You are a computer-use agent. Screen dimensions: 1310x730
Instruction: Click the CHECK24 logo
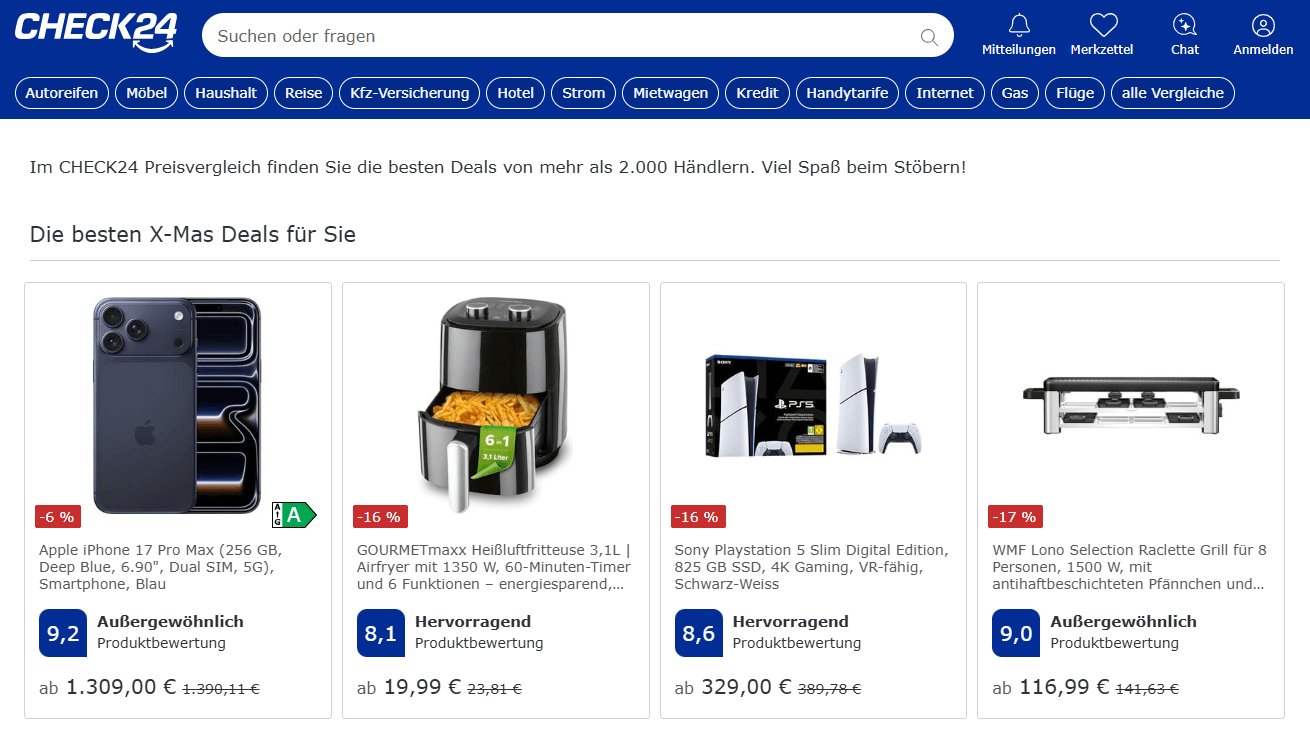tap(96, 30)
